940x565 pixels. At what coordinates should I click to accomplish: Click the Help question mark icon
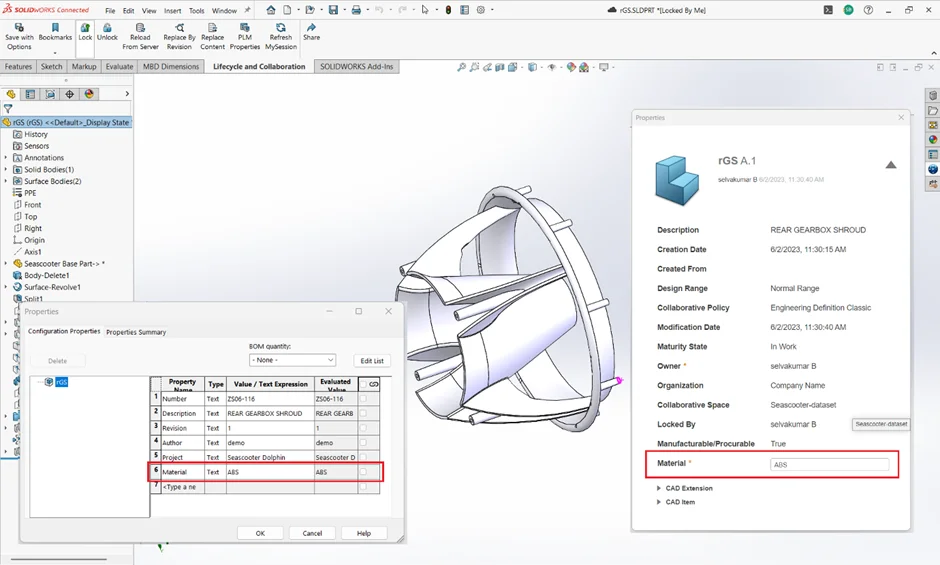868,10
